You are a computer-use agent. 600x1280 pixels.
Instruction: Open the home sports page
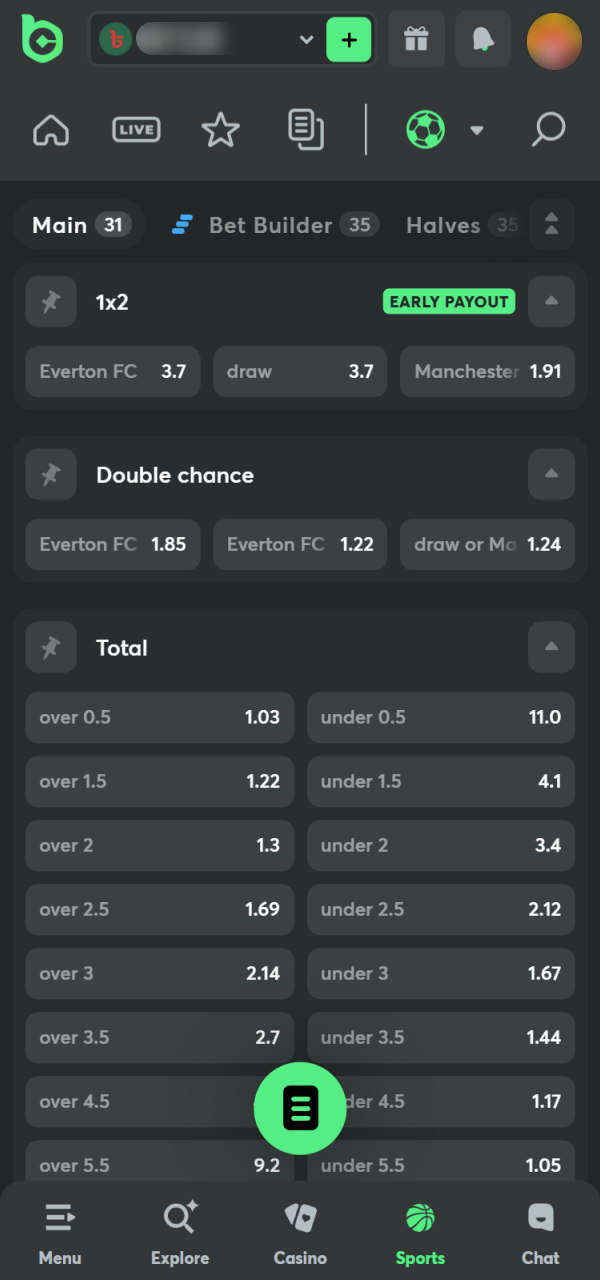pos(50,129)
